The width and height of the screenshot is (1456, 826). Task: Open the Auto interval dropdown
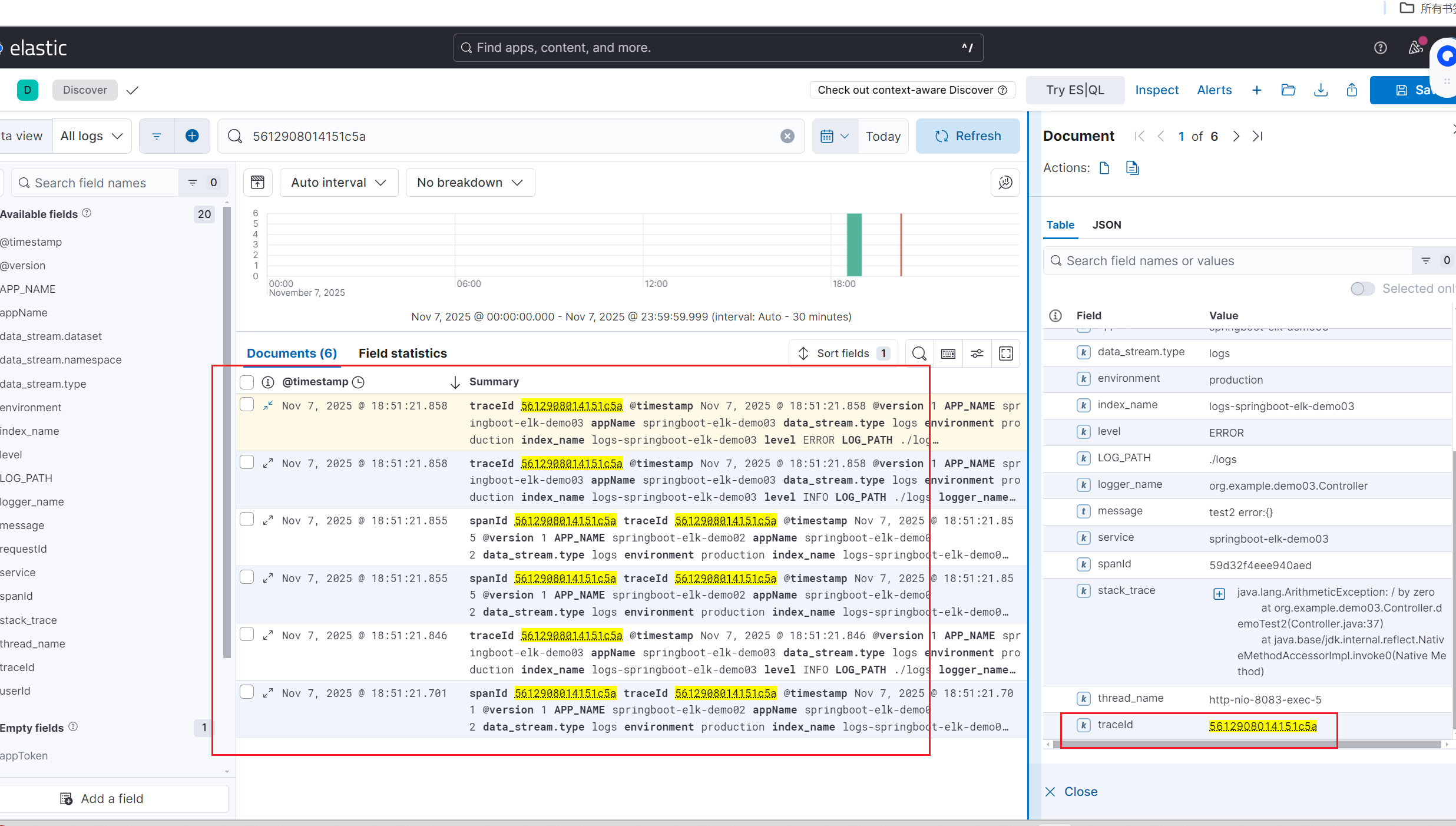click(339, 183)
